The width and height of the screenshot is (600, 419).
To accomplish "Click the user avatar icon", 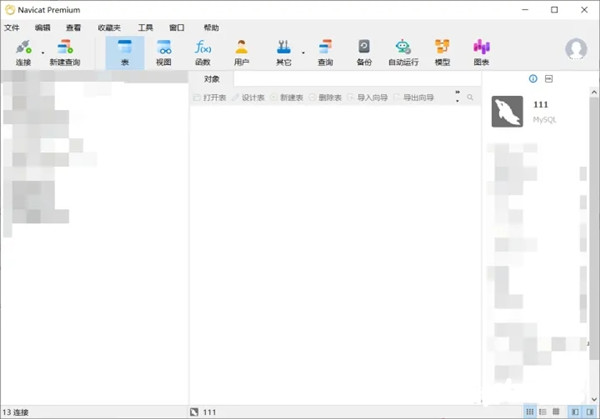I will [x=576, y=49].
